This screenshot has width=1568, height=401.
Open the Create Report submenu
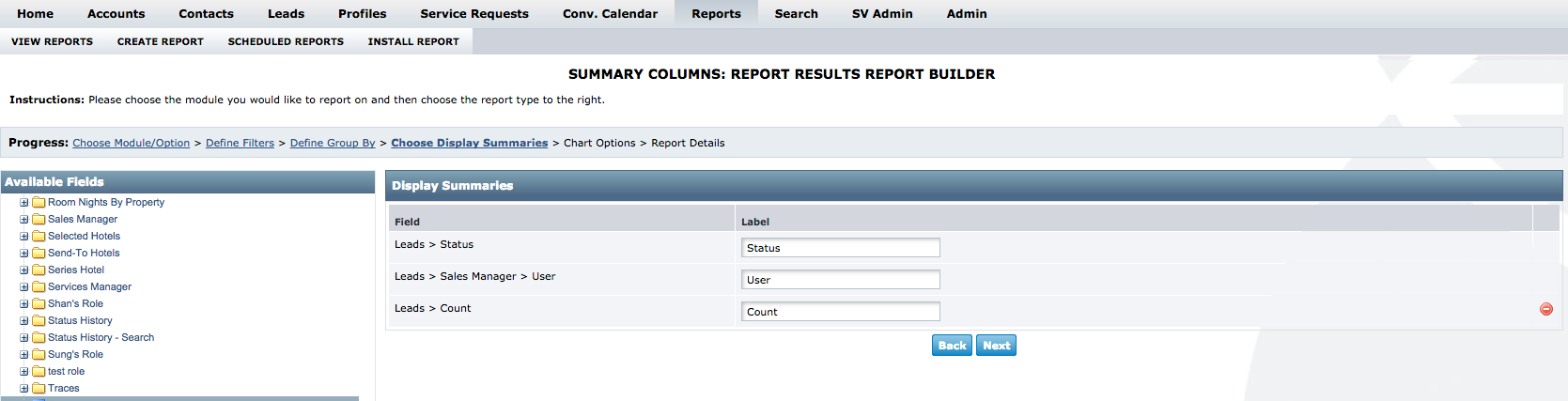160,41
